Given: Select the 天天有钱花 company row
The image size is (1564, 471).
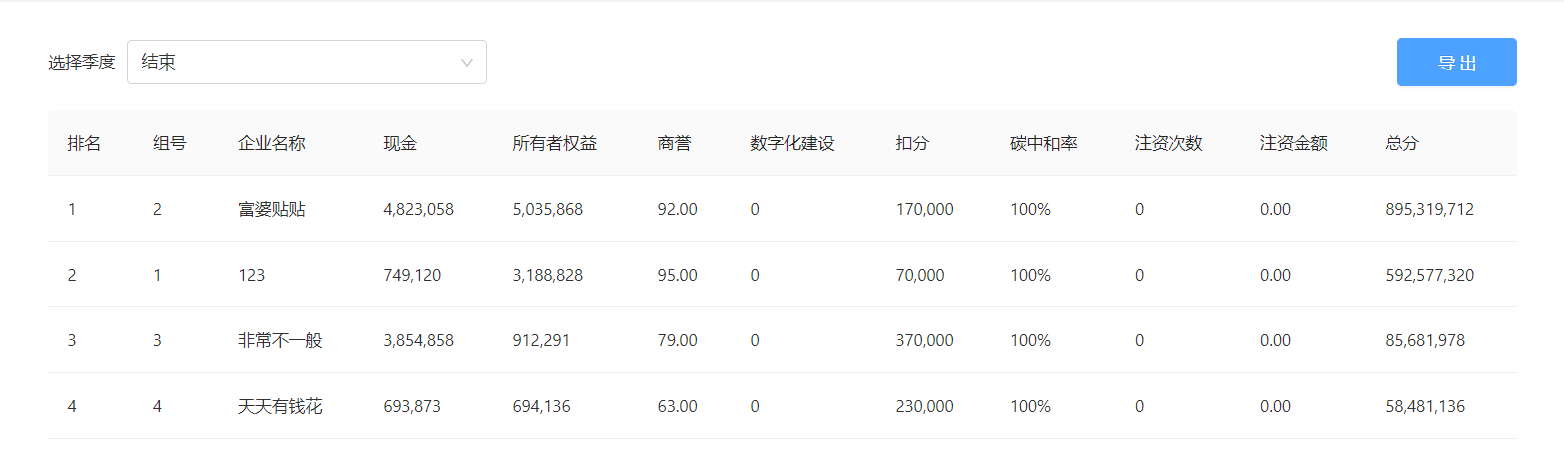Looking at the screenshot, I should pyautogui.click(x=782, y=406).
